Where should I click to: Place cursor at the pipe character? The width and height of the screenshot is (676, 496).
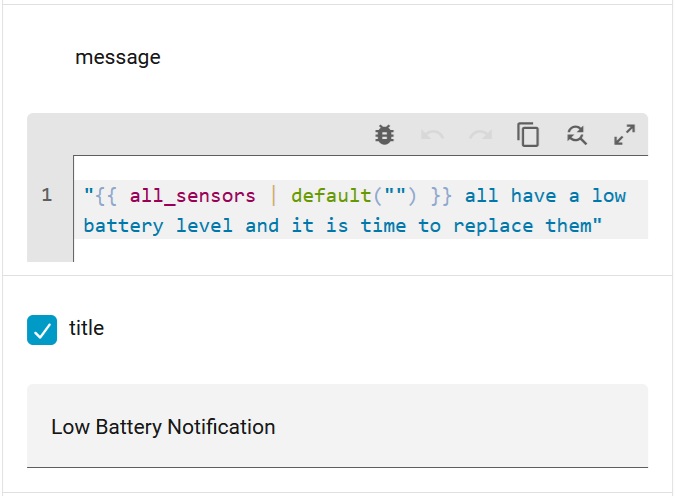[273, 196]
